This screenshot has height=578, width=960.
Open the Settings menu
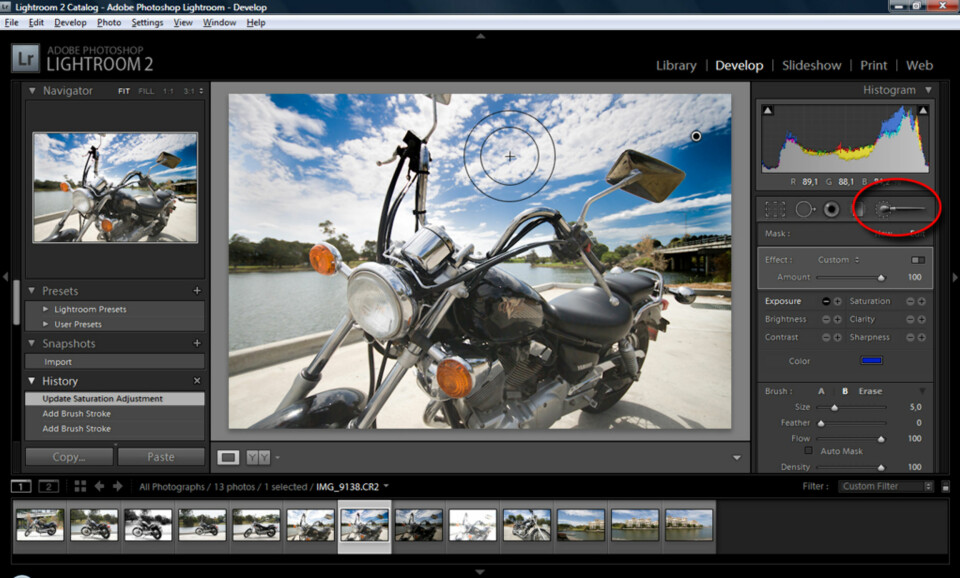pos(147,23)
